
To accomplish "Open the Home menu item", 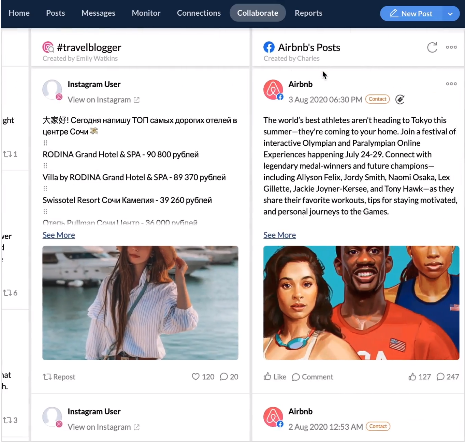I will [x=19, y=13].
